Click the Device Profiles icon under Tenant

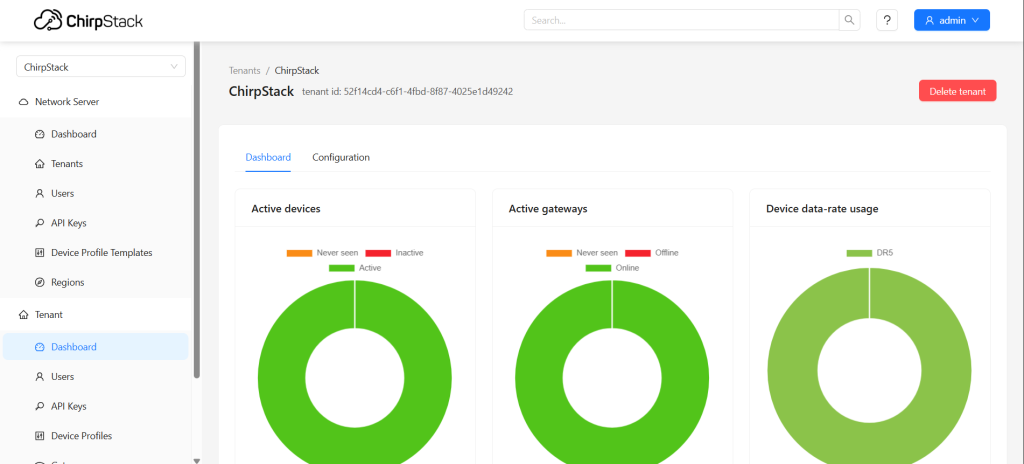point(40,436)
